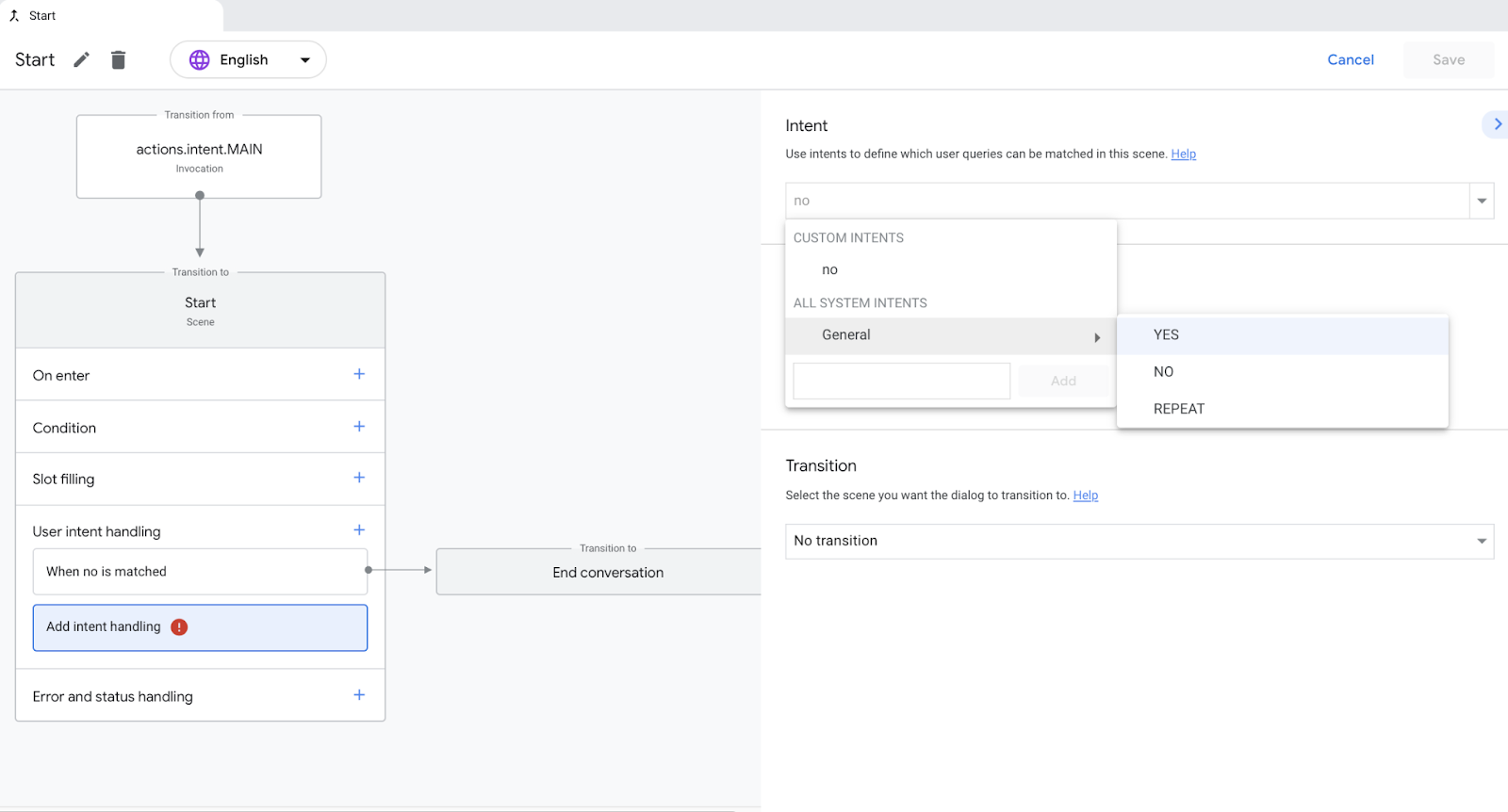
Task: Add User intent handling via plus icon
Action: click(x=359, y=530)
